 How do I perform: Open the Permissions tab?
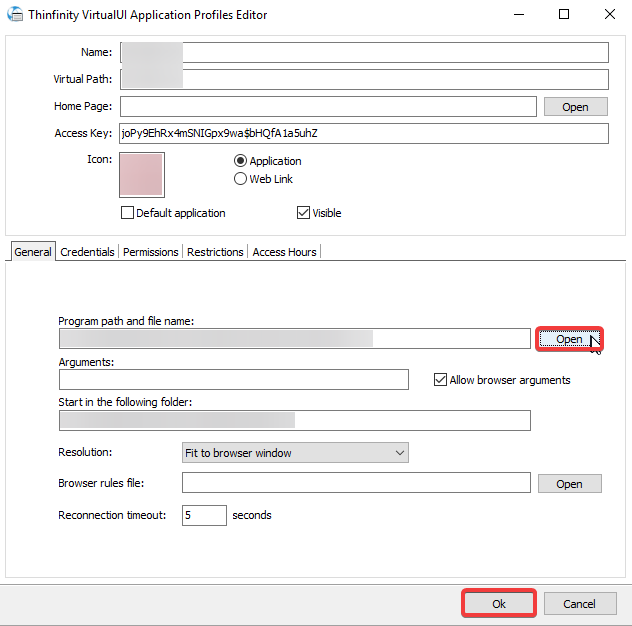click(x=150, y=252)
